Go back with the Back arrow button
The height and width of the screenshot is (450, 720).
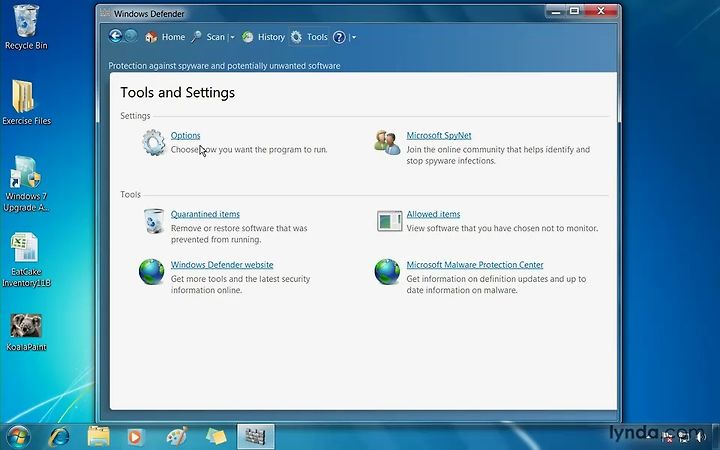115,36
